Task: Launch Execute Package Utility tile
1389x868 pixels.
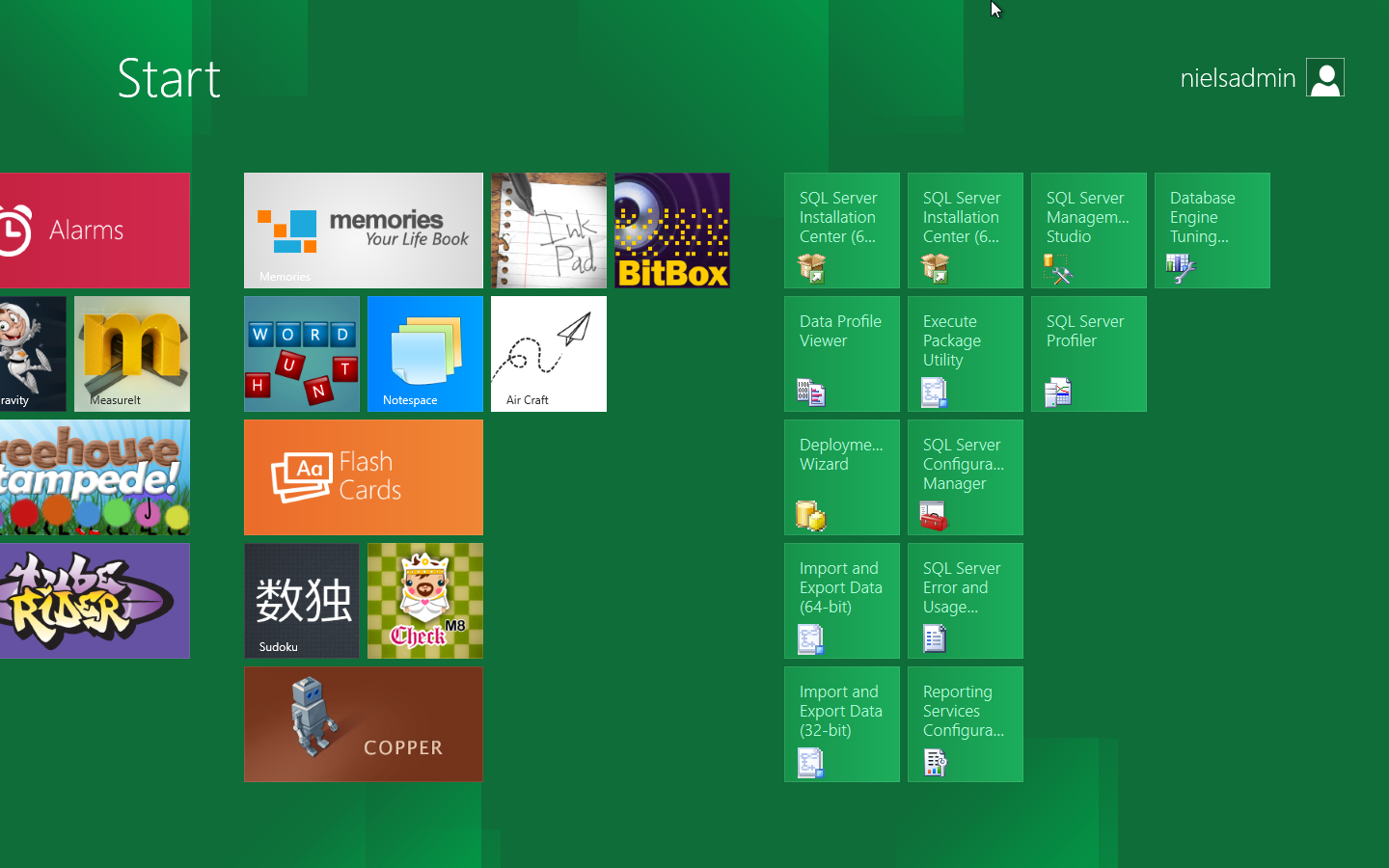Action: coord(966,354)
